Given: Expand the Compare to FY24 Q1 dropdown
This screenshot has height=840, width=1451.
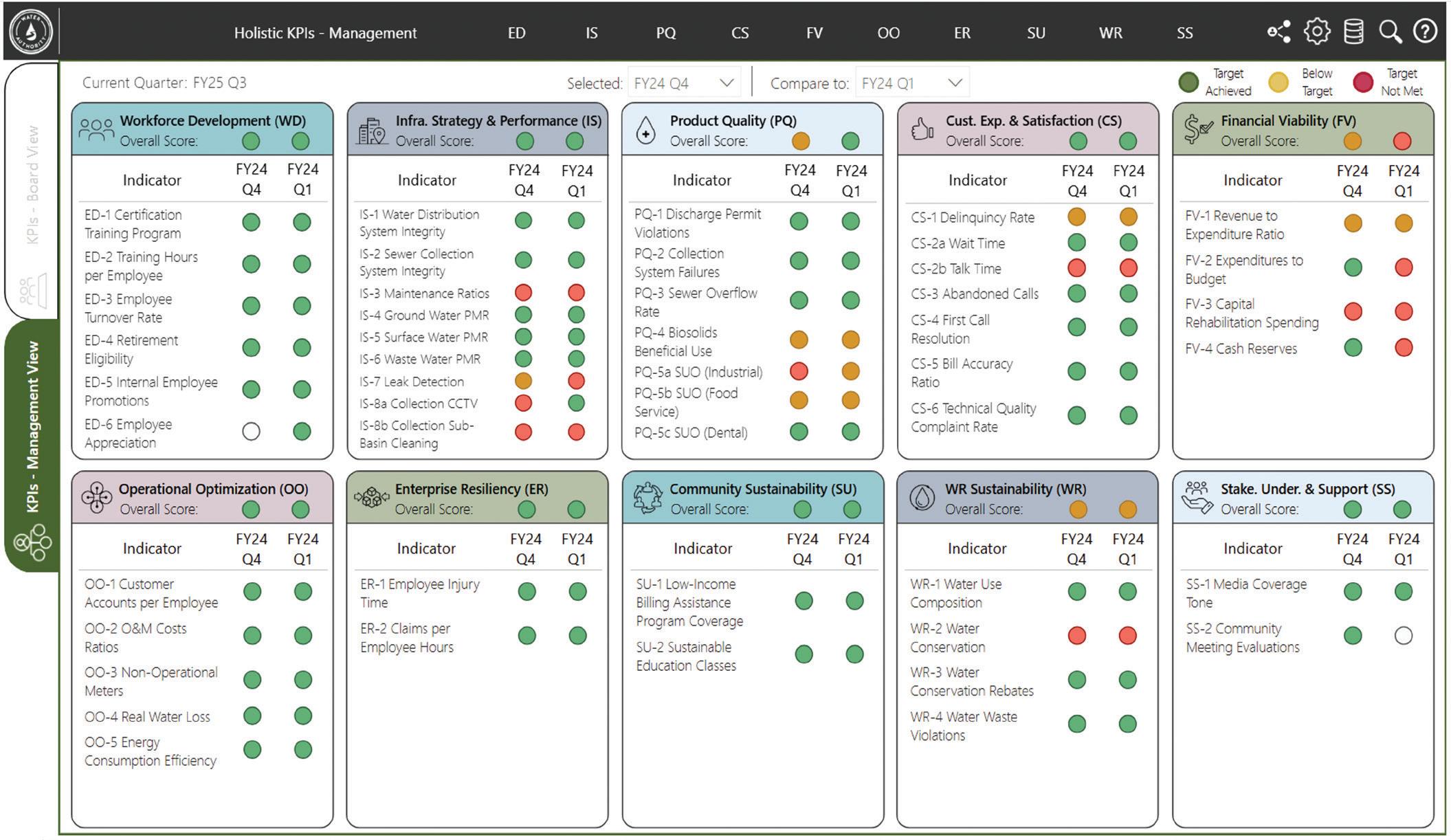Looking at the screenshot, I should [911, 83].
